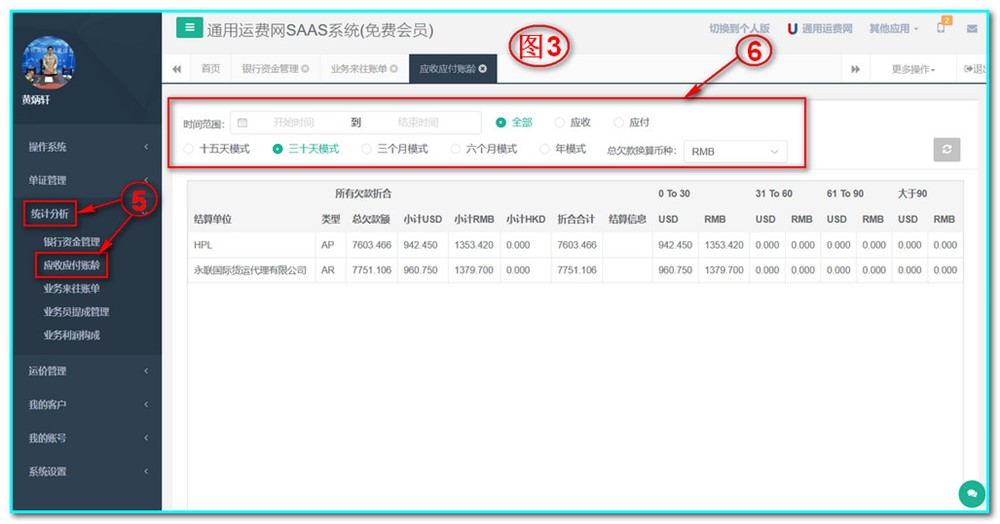Switch to the 首页 tab
This screenshot has width=1000, height=524.
point(210,69)
